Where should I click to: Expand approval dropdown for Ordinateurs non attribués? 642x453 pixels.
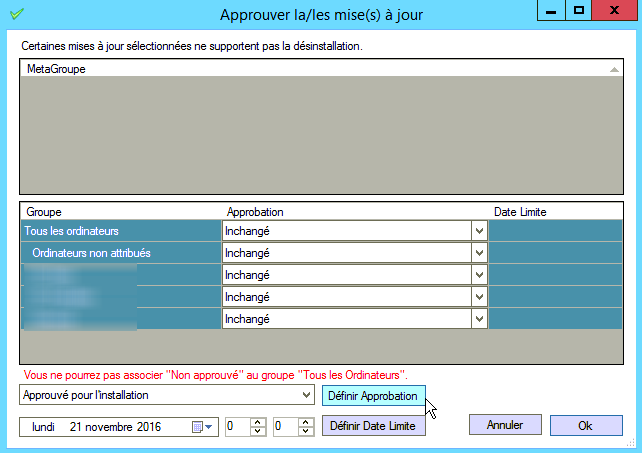478,253
